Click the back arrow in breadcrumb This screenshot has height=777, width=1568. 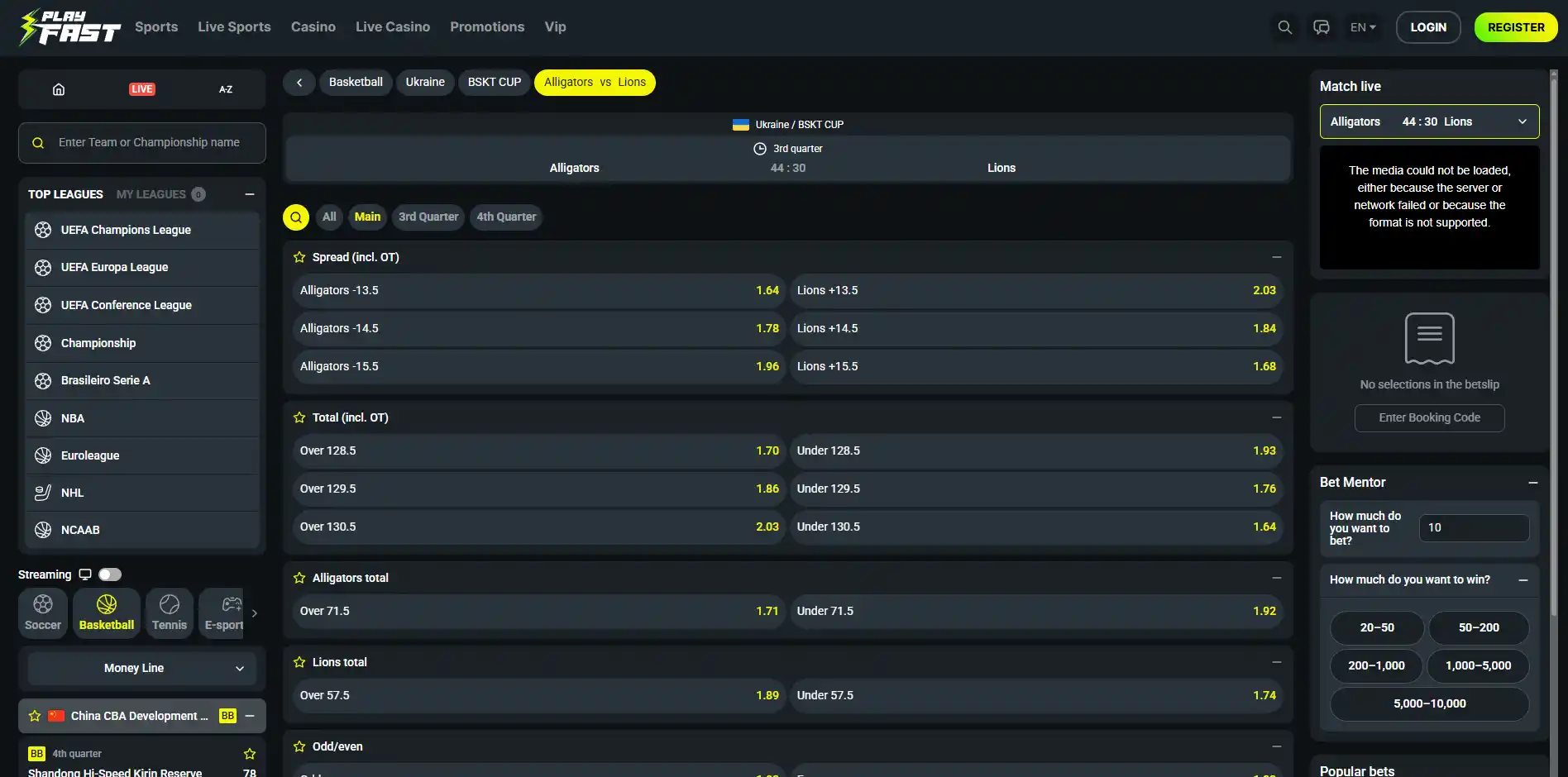pos(299,83)
